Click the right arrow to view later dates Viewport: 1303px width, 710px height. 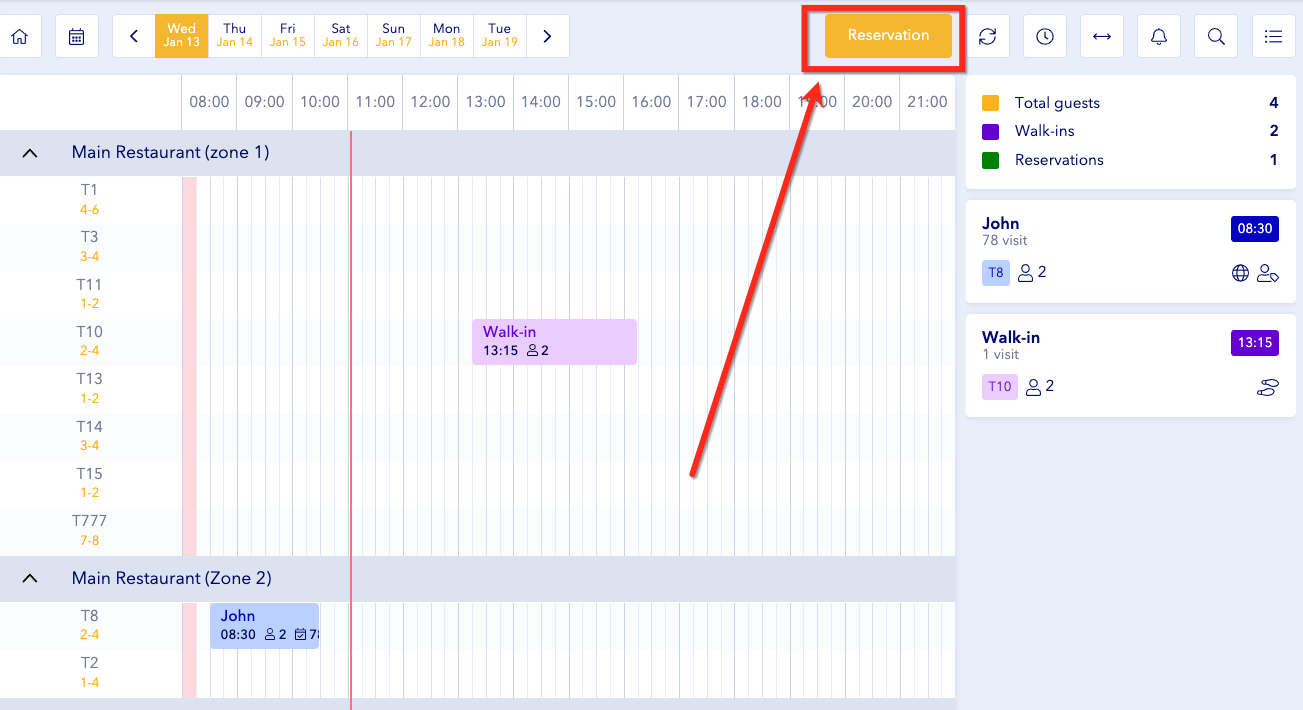pos(547,35)
